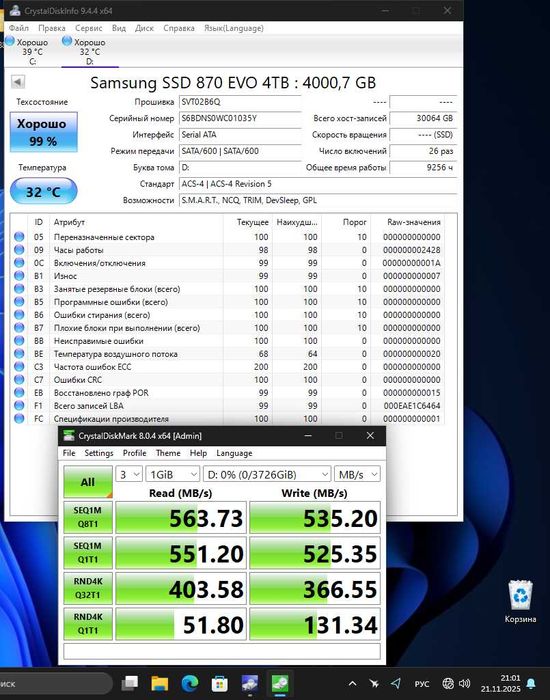Click the airplane mode tray icon
The width and height of the screenshot is (550, 700).
375,683
